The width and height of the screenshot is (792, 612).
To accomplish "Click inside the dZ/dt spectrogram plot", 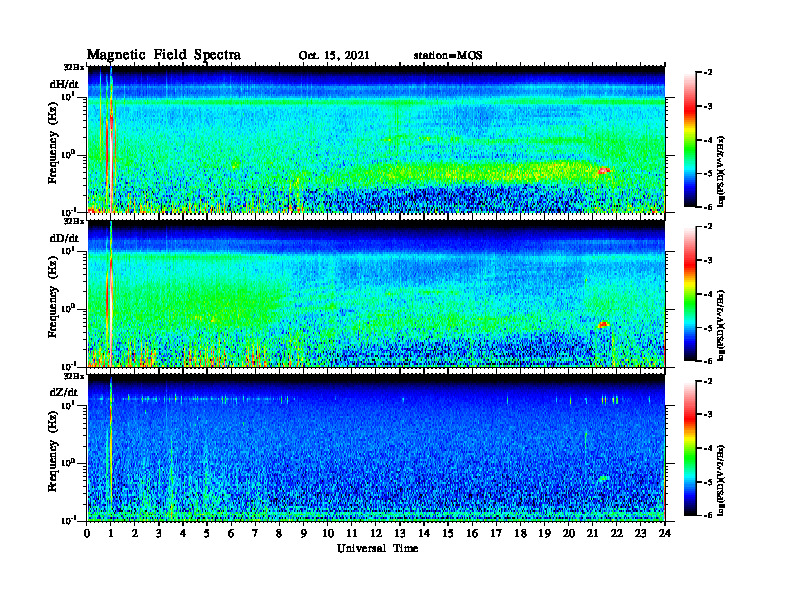I will point(376,448).
